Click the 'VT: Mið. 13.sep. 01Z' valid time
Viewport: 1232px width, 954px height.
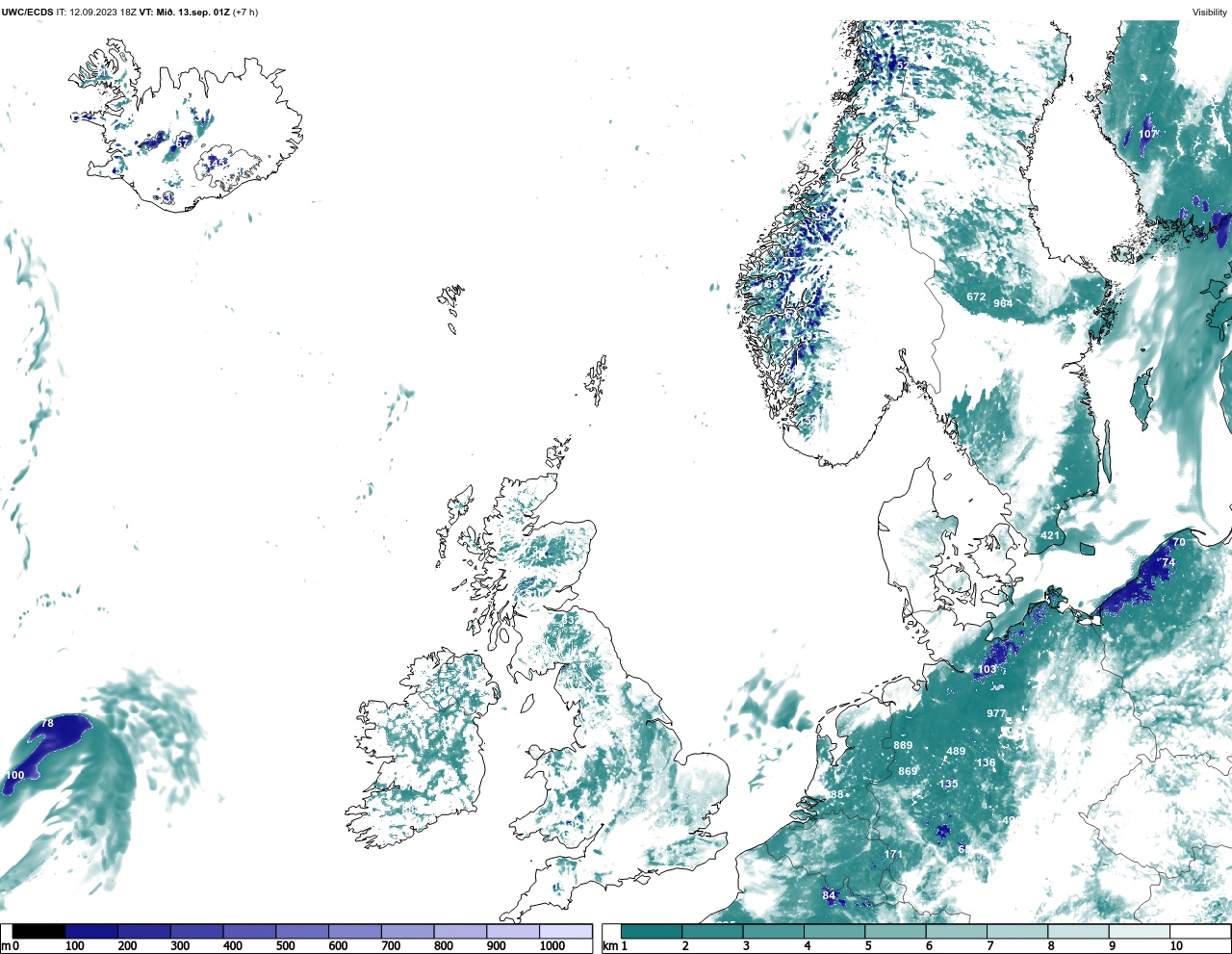[x=185, y=13]
